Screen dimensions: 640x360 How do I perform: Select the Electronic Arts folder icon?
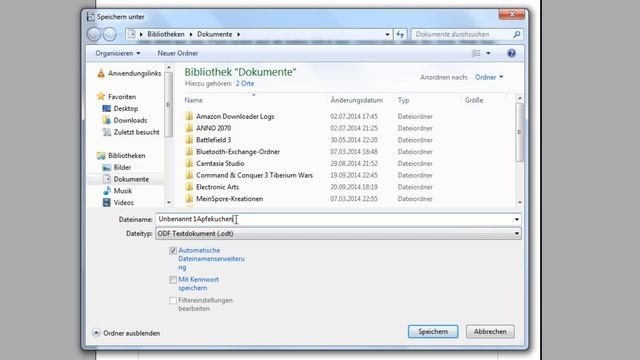(189, 187)
